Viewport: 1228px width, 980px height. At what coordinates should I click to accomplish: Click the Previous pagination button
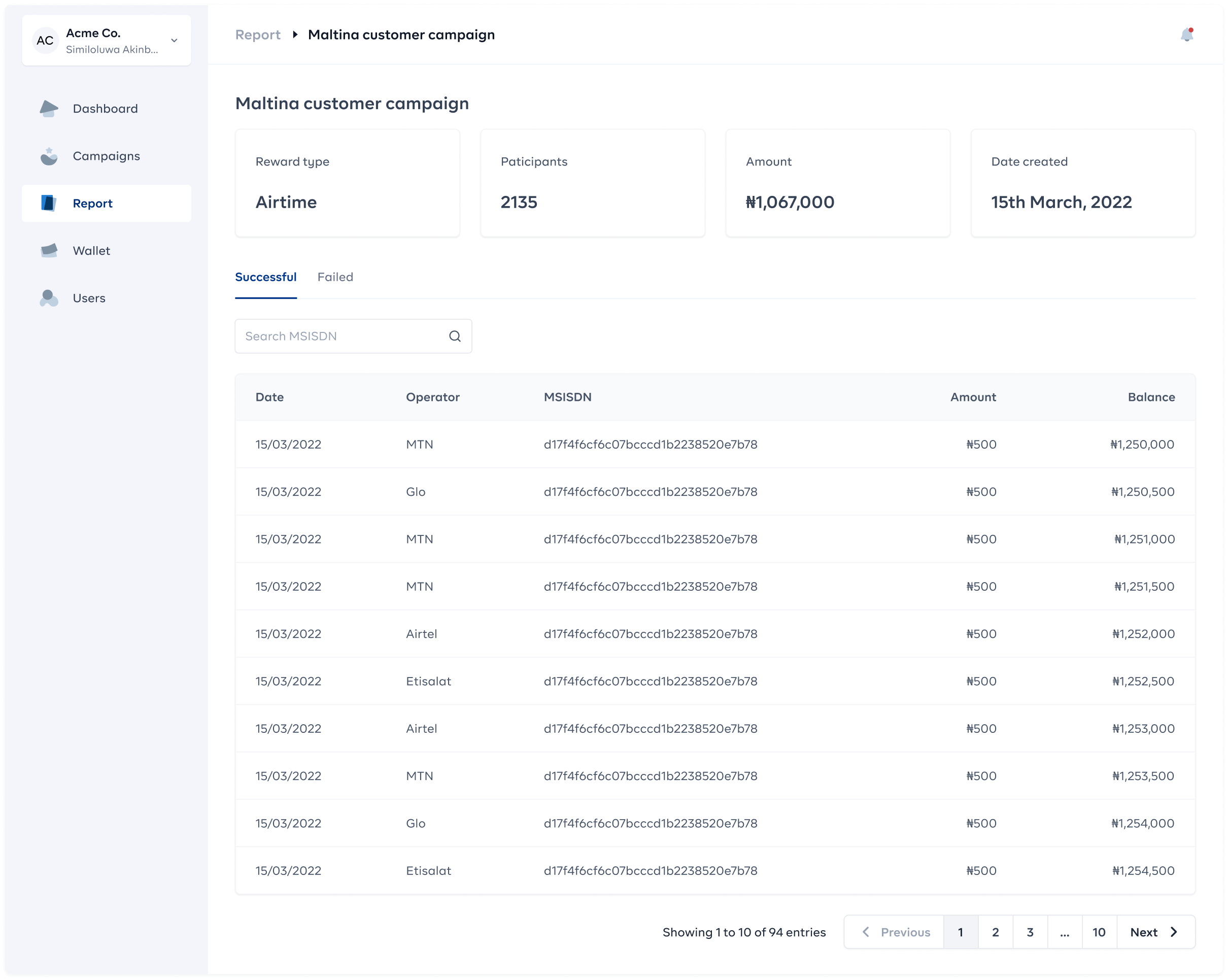point(894,932)
